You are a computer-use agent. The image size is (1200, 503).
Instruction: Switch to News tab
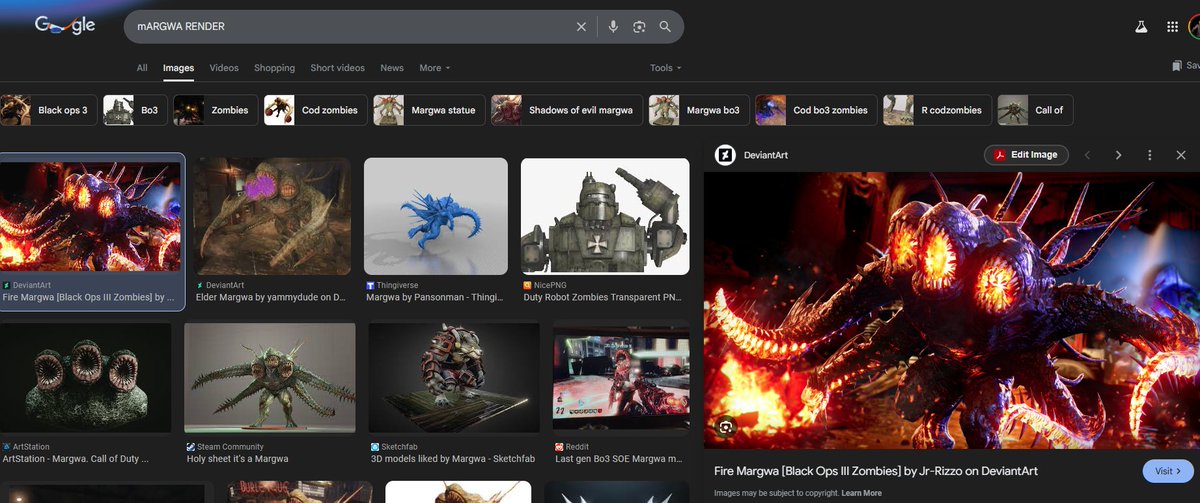click(x=392, y=68)
